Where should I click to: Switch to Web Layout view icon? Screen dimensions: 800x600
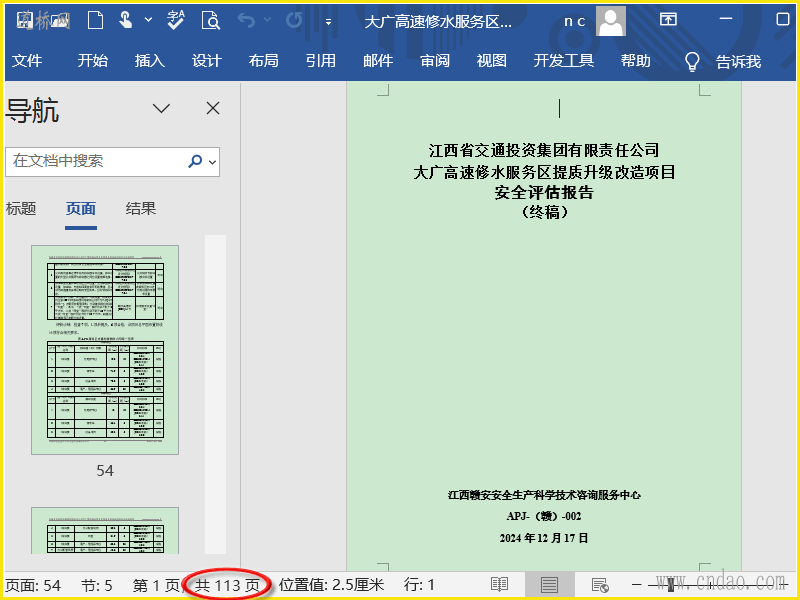[x=599, y=585]
